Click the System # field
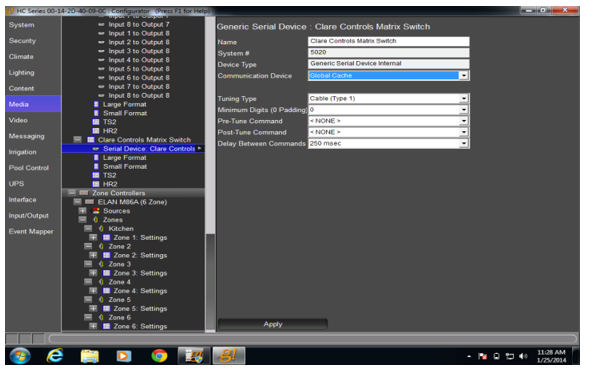 (x=388, y=53)
